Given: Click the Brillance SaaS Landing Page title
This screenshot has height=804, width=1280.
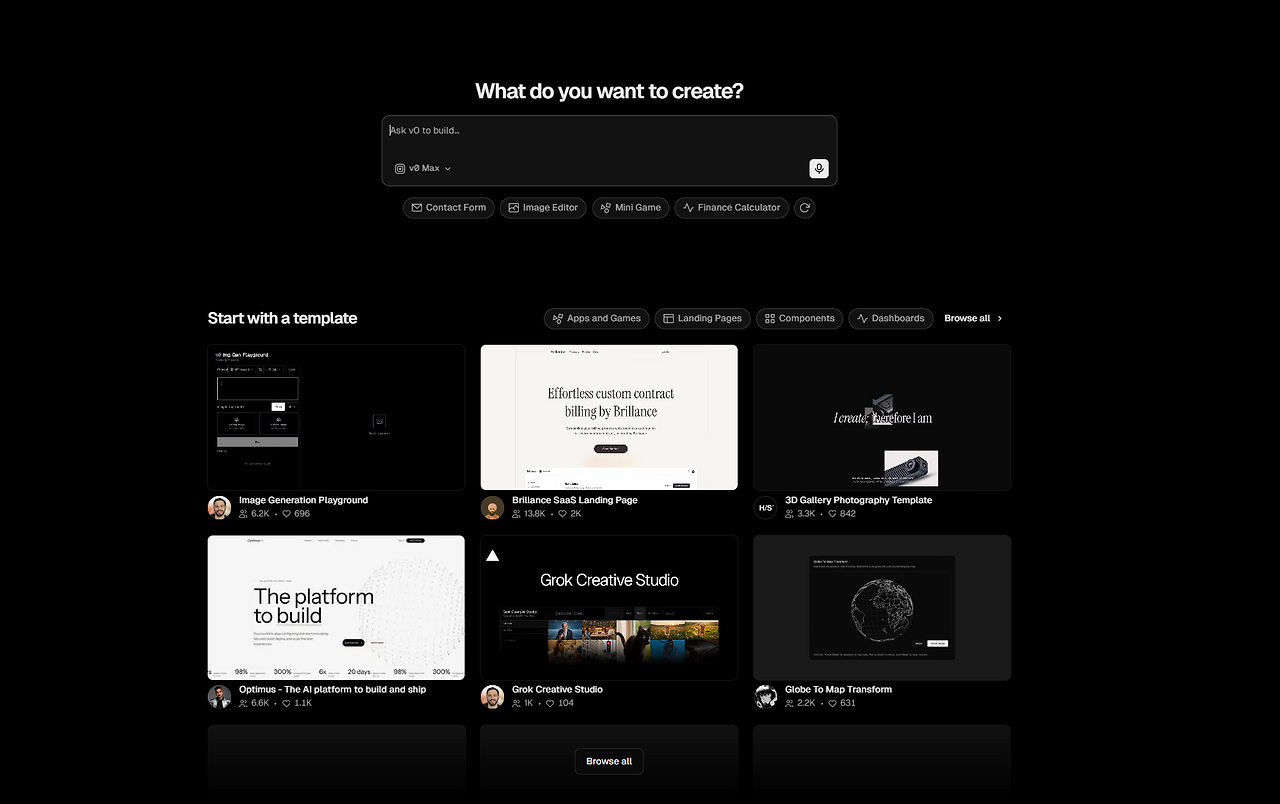Looking at the screenshot, I should [575, 500].
